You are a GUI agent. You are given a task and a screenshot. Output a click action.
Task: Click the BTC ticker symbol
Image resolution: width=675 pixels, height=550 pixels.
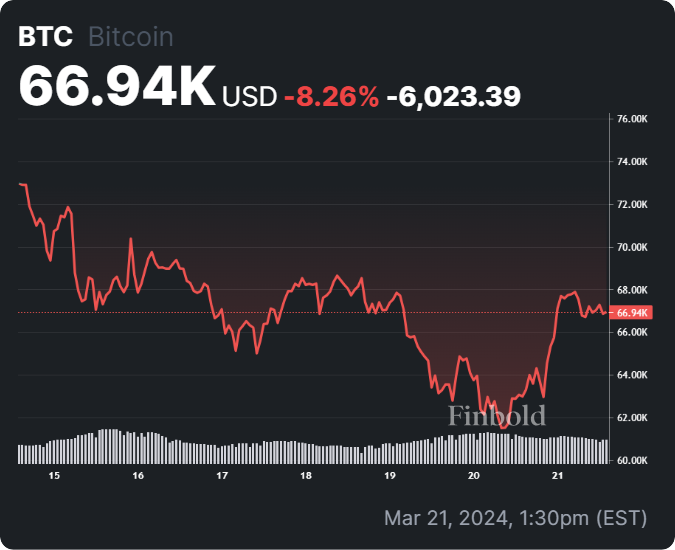(x=46, y=37)
